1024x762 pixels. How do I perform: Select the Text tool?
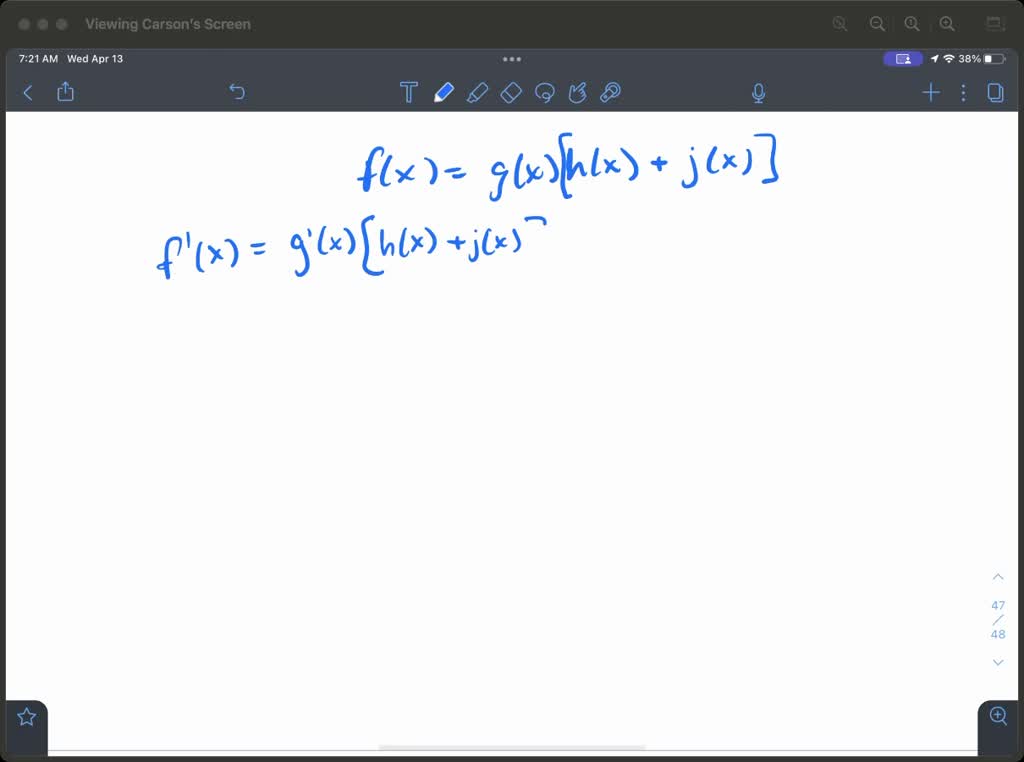(x=409, y=92)
